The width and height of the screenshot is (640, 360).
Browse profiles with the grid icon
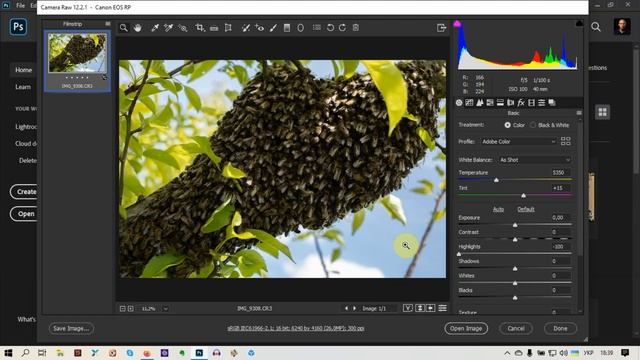(x=566, y=142)
